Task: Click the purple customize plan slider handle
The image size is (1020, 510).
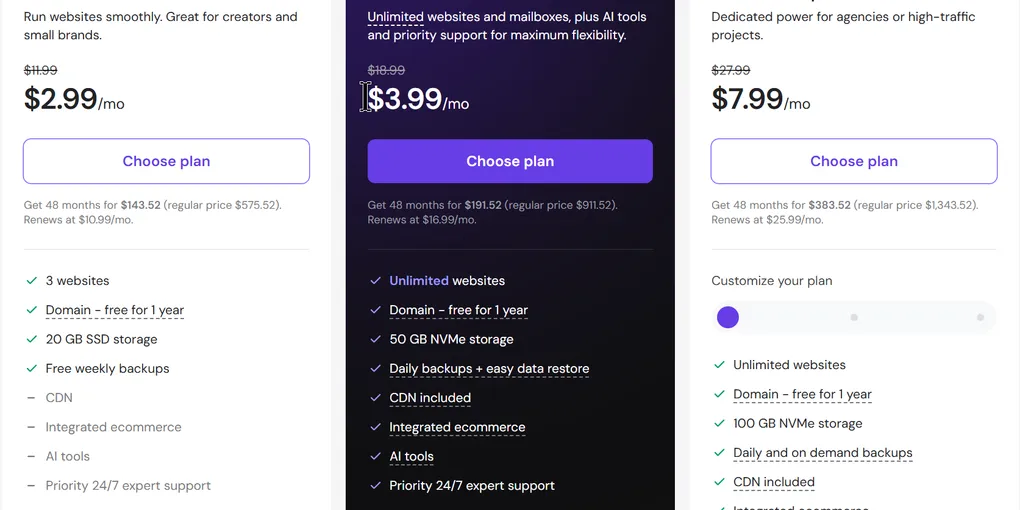Action: click(728, 317)
